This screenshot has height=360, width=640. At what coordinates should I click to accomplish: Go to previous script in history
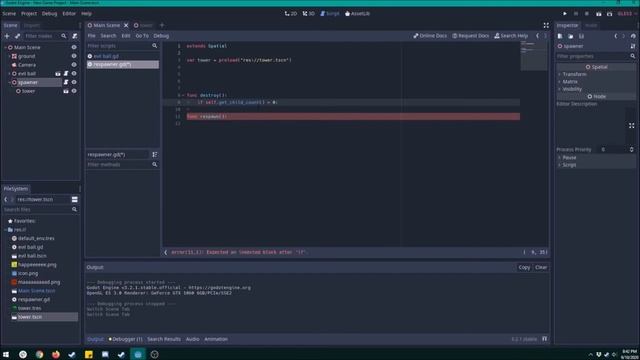pos(538,36)
